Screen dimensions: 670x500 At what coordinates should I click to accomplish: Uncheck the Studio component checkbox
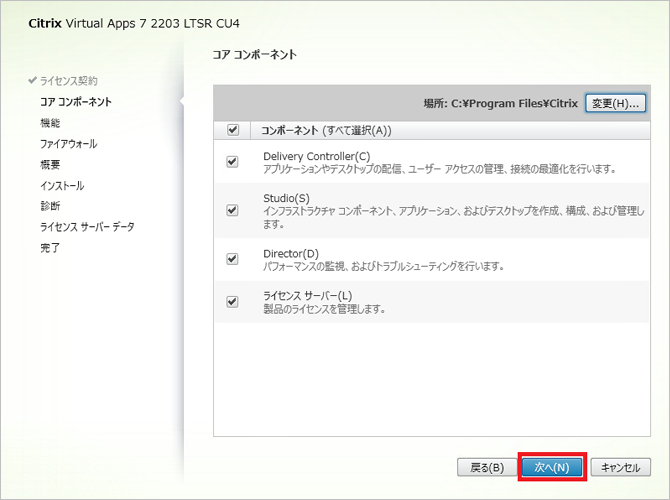click(233, 210)
